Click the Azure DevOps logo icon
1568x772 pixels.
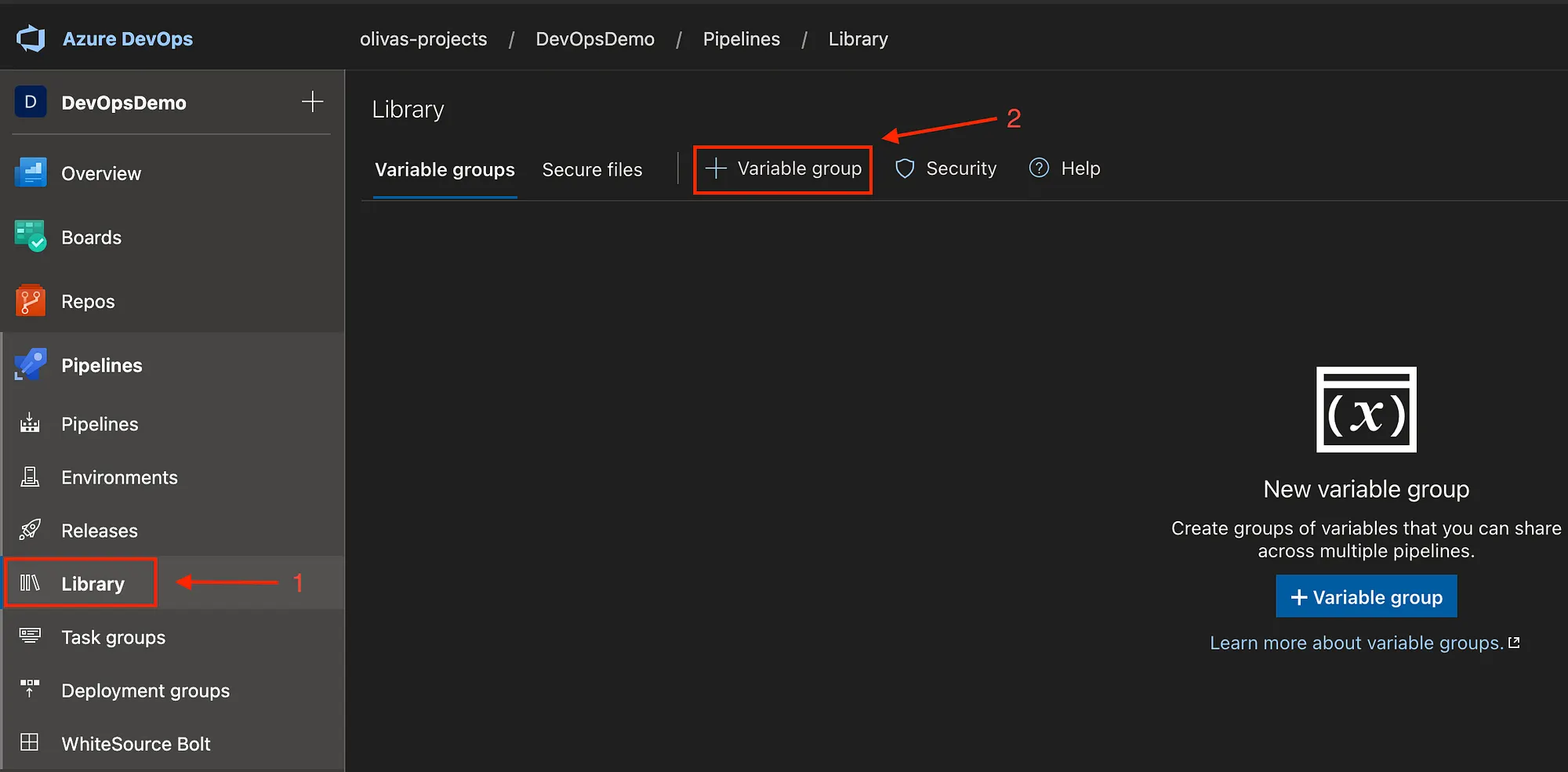pos(31,38)
